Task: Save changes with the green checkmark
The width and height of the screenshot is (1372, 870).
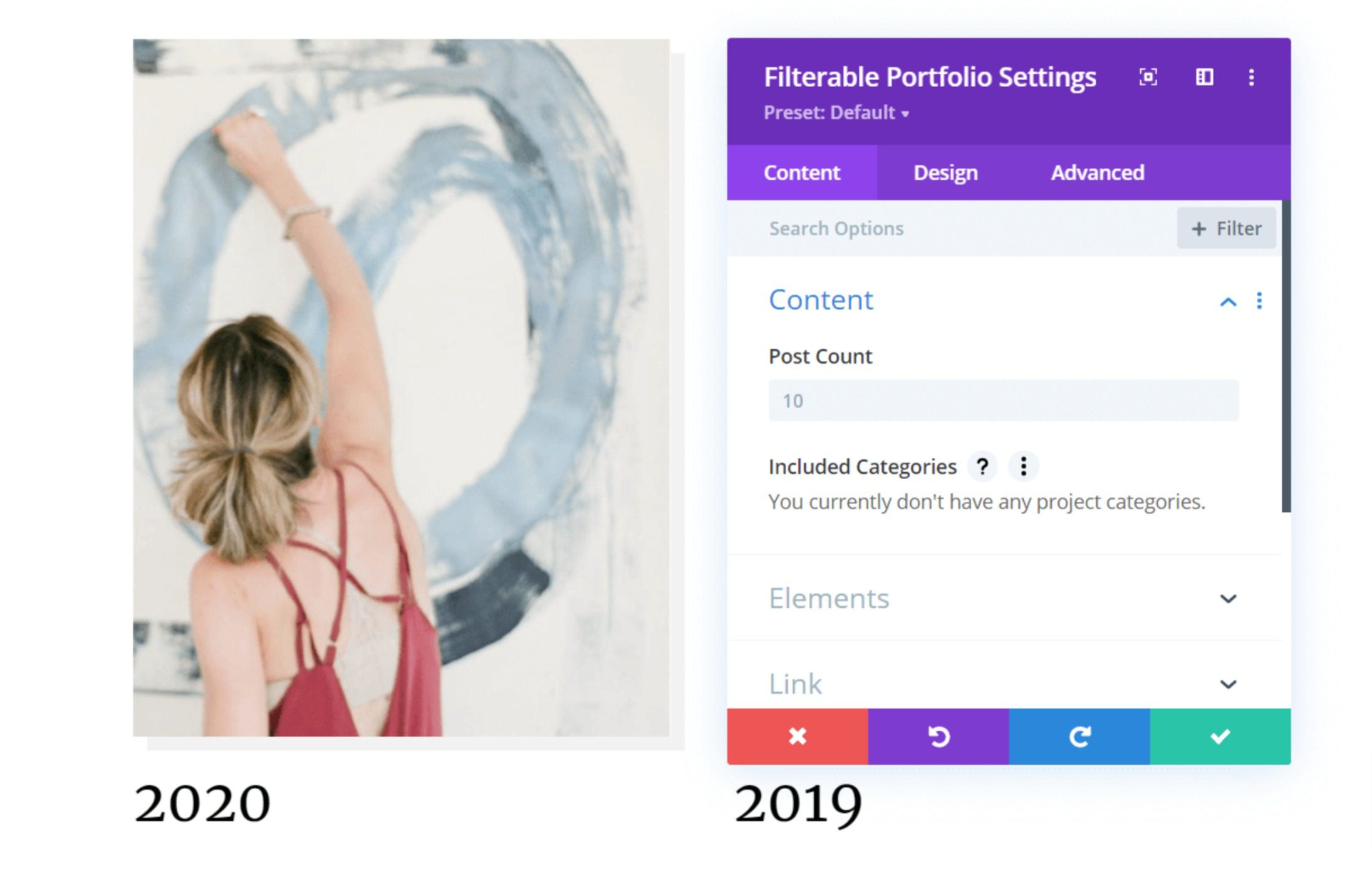Action: (x=1220, y=737)
